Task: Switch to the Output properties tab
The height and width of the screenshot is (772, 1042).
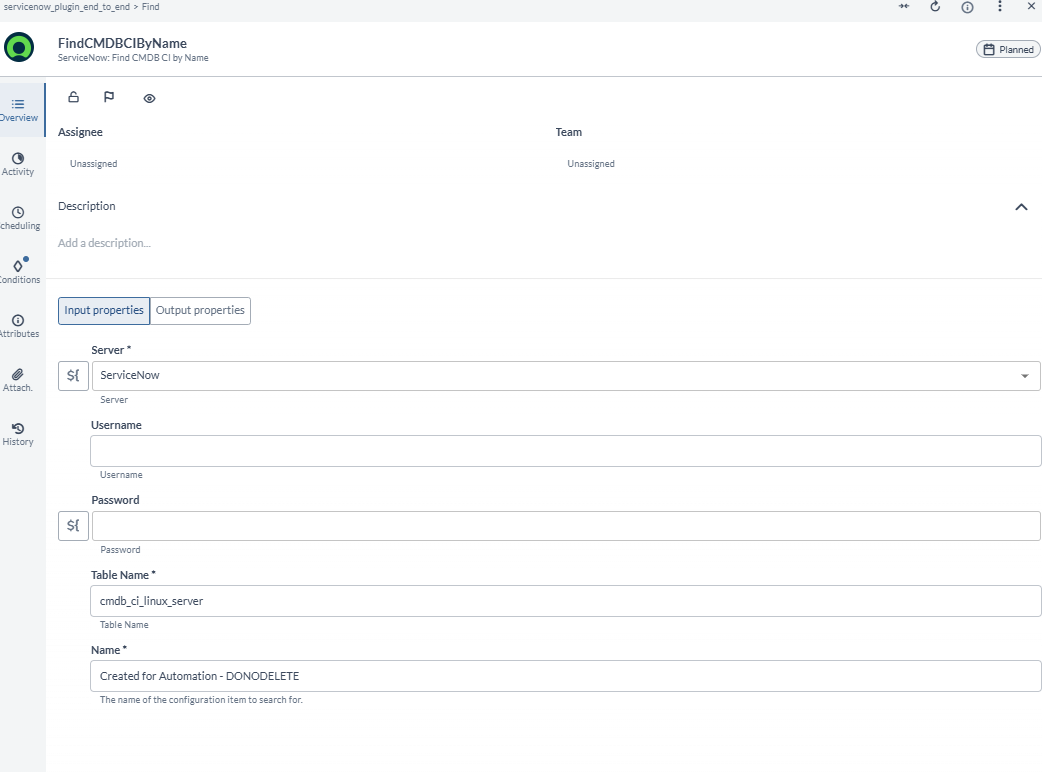Action: click(x=200, y=311)
